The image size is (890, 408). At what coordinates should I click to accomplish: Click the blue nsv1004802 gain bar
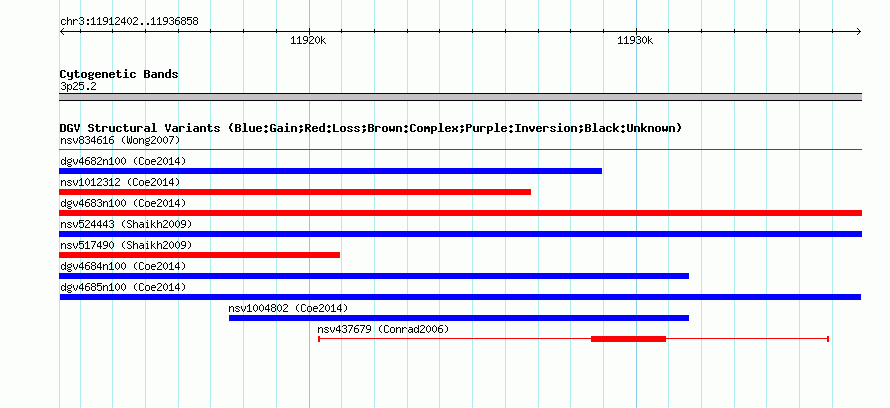pos(459,318)
